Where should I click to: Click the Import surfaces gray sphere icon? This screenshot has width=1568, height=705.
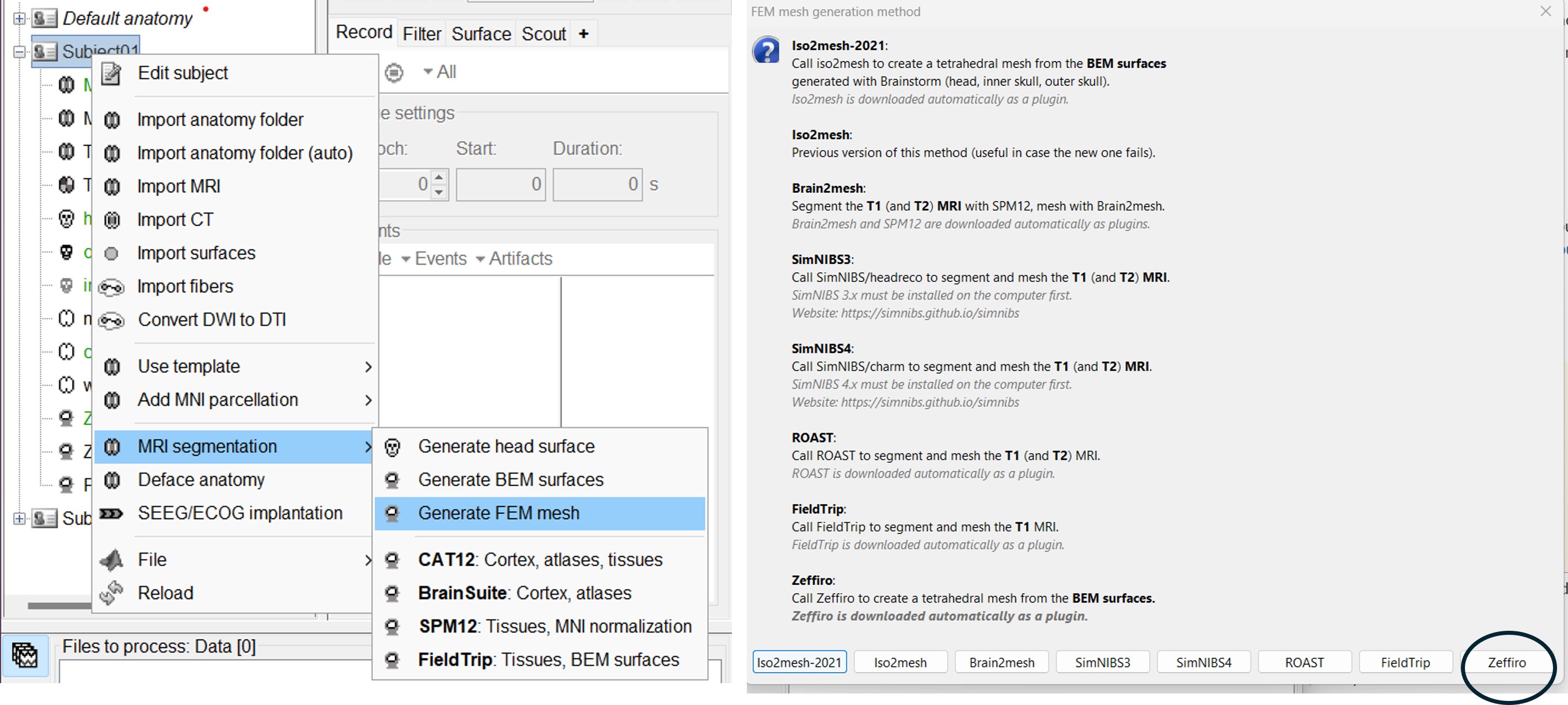coord(111,254)
